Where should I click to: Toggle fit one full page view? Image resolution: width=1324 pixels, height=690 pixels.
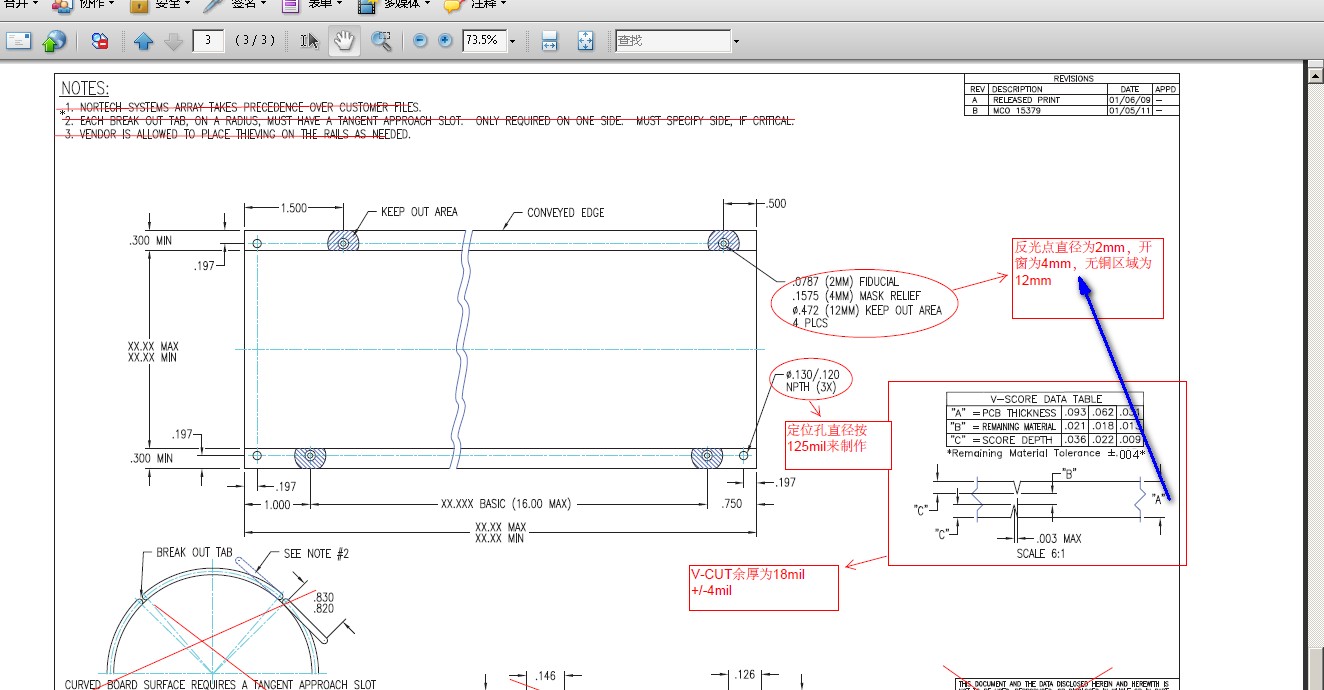(586, 41)
